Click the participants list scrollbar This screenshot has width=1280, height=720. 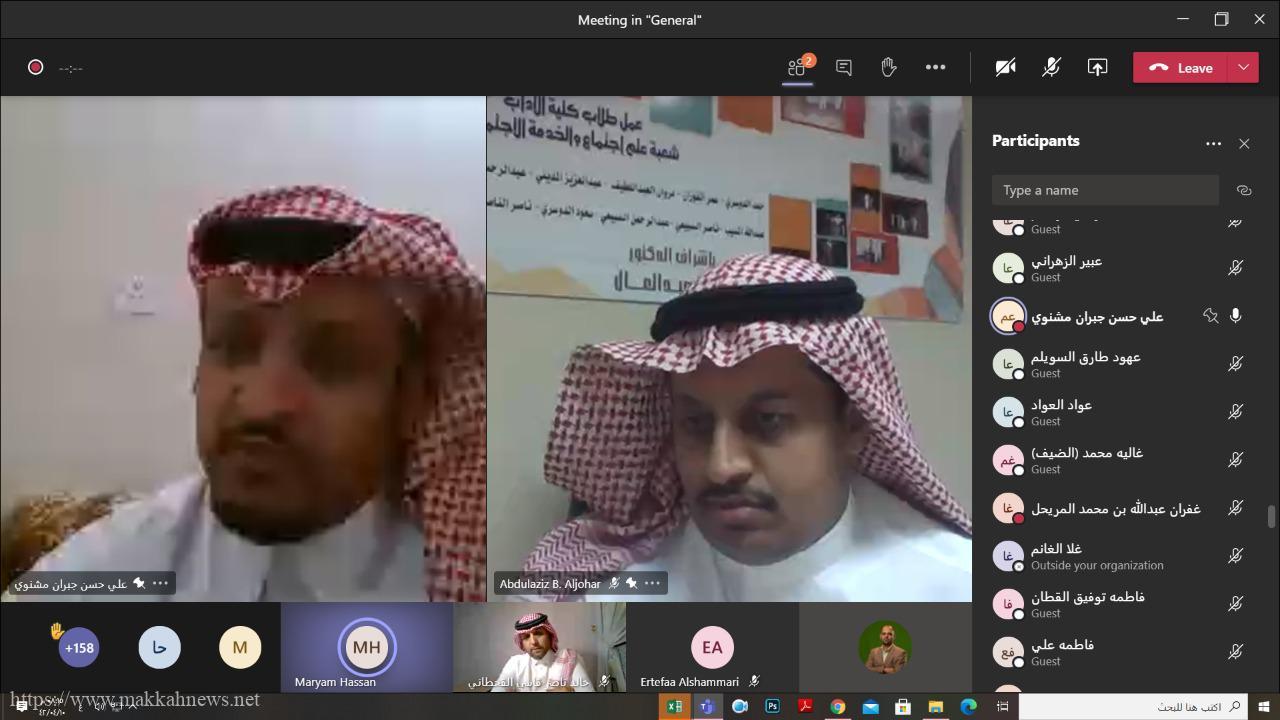coord(1272,516)
